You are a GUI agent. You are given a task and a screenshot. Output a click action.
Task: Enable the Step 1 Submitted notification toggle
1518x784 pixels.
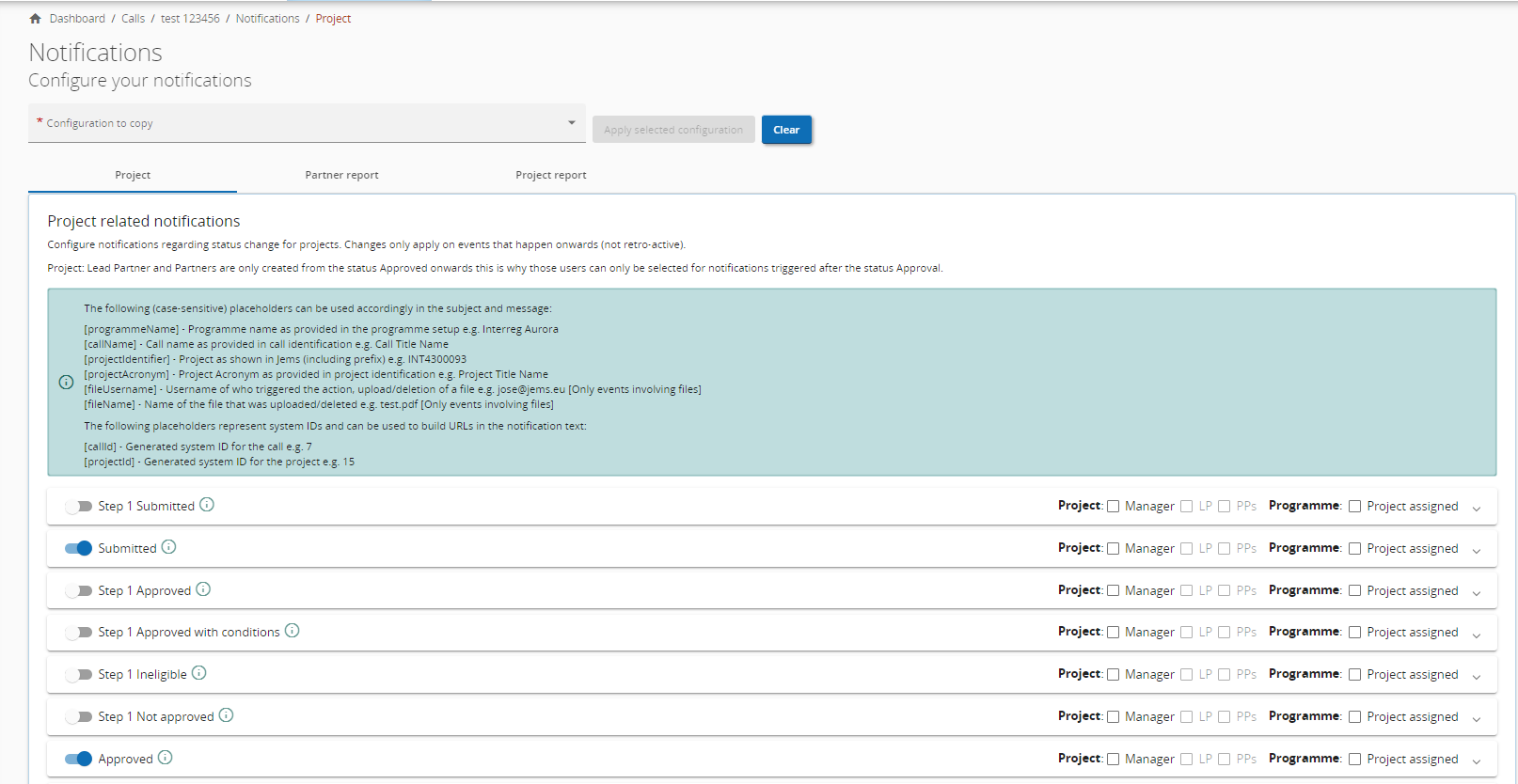pyautogui.click(x=79, y=507)
